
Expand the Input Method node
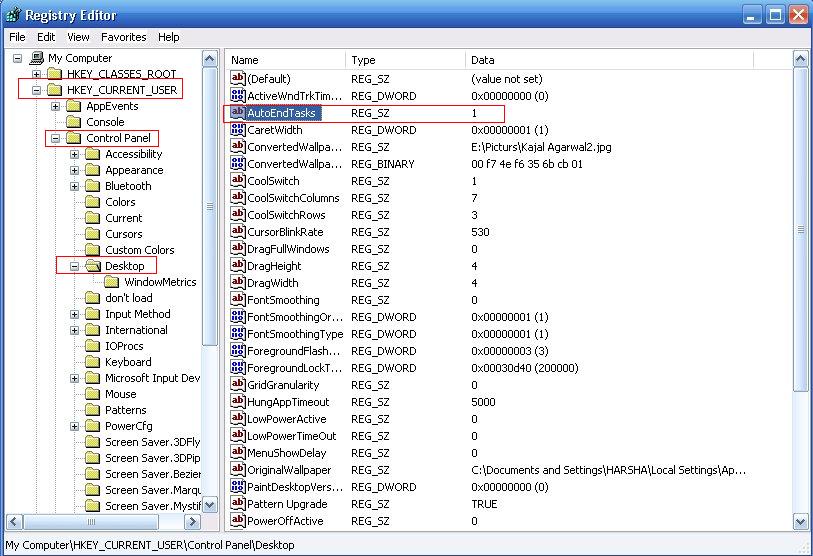pos(75,314)
